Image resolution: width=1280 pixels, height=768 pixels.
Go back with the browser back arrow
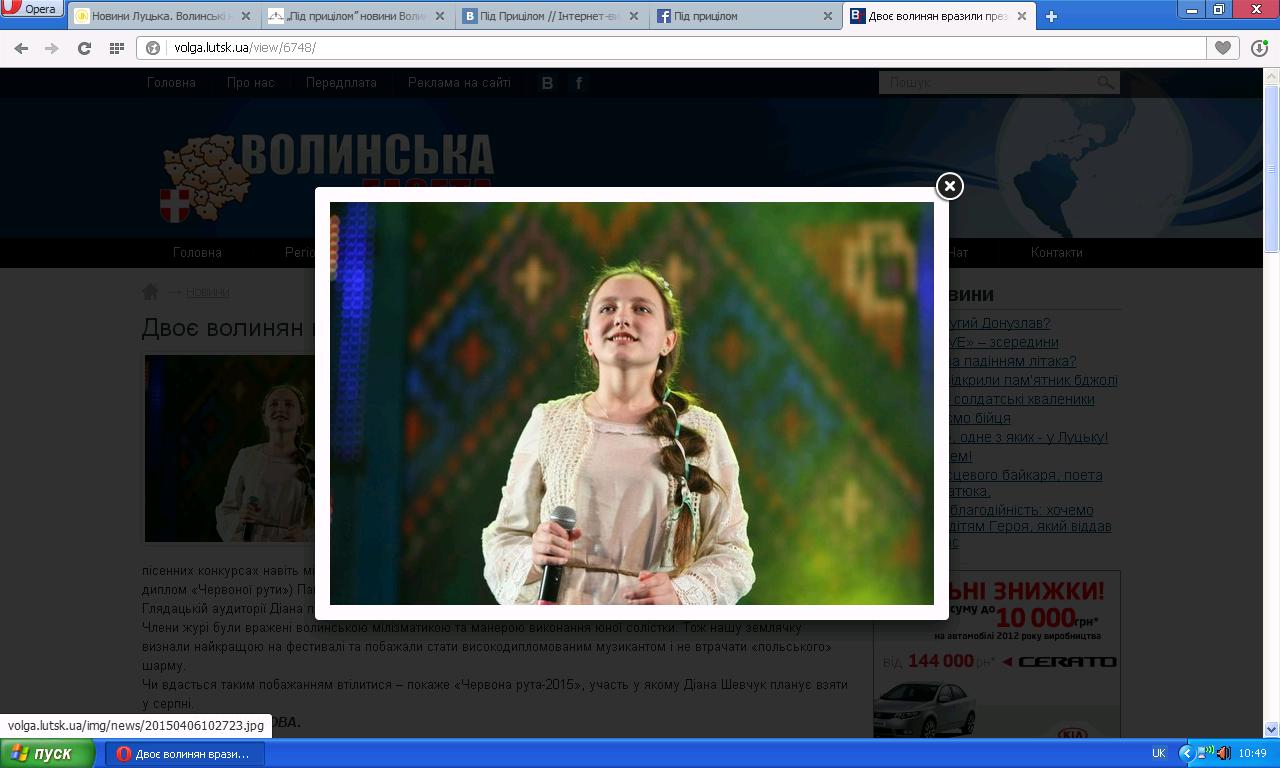click(x=21, y=48)
